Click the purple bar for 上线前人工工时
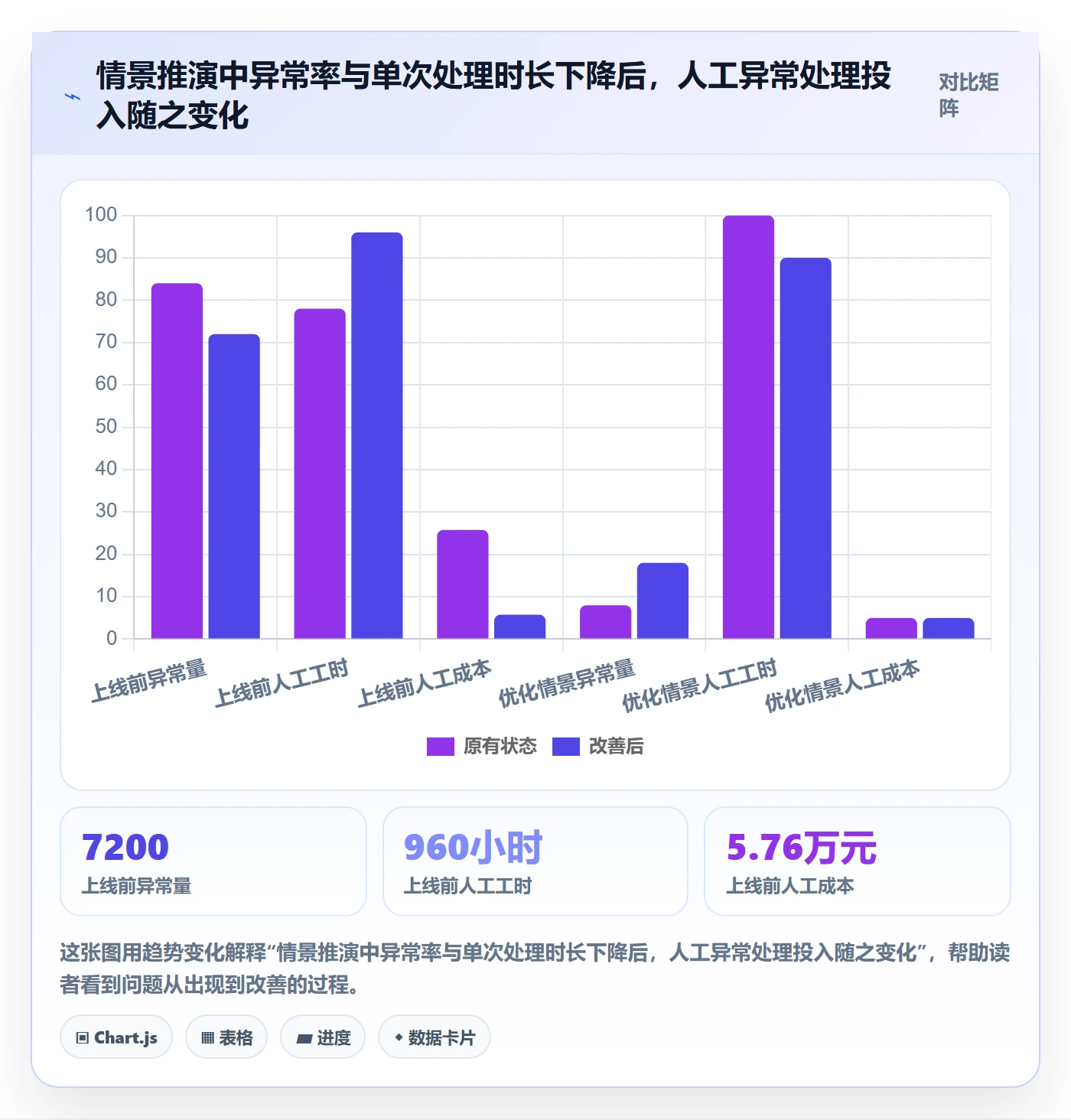Viewport: 1071px width, 1120px height. coord(320,474)
